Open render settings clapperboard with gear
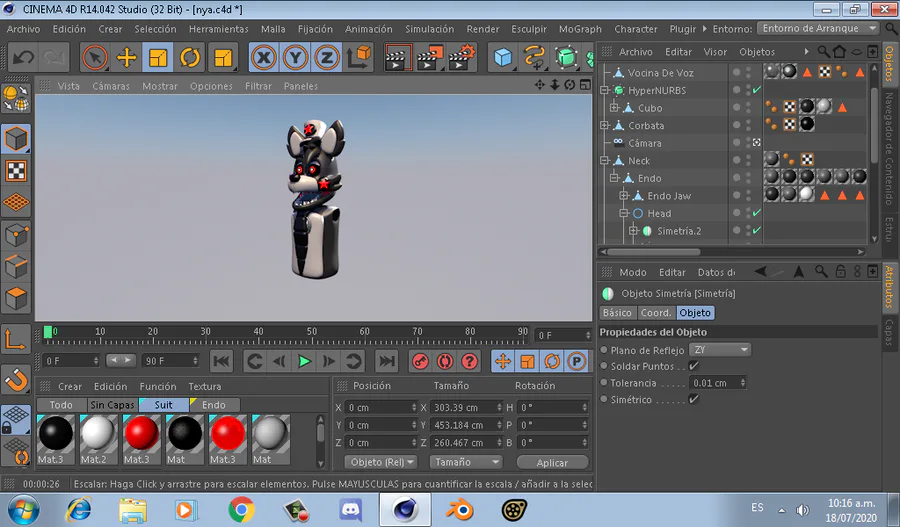The height and width of the screenshot is (527, 900). (x=462, y=57)
